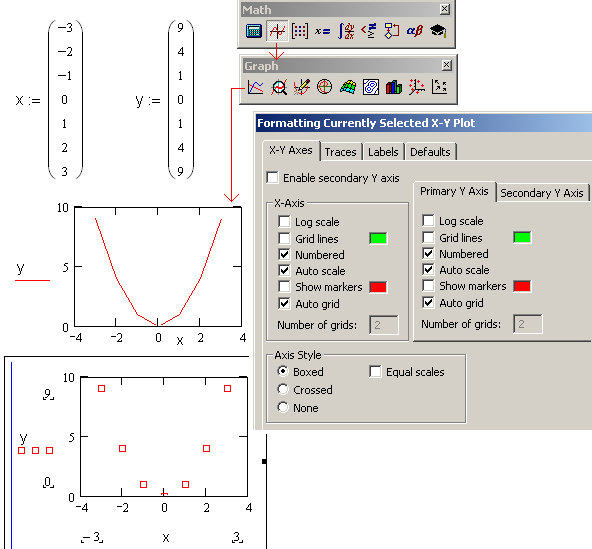Enable secondary Y axis checkbox
The height and width of the screenshot is (549, 592).
point(272,177)
